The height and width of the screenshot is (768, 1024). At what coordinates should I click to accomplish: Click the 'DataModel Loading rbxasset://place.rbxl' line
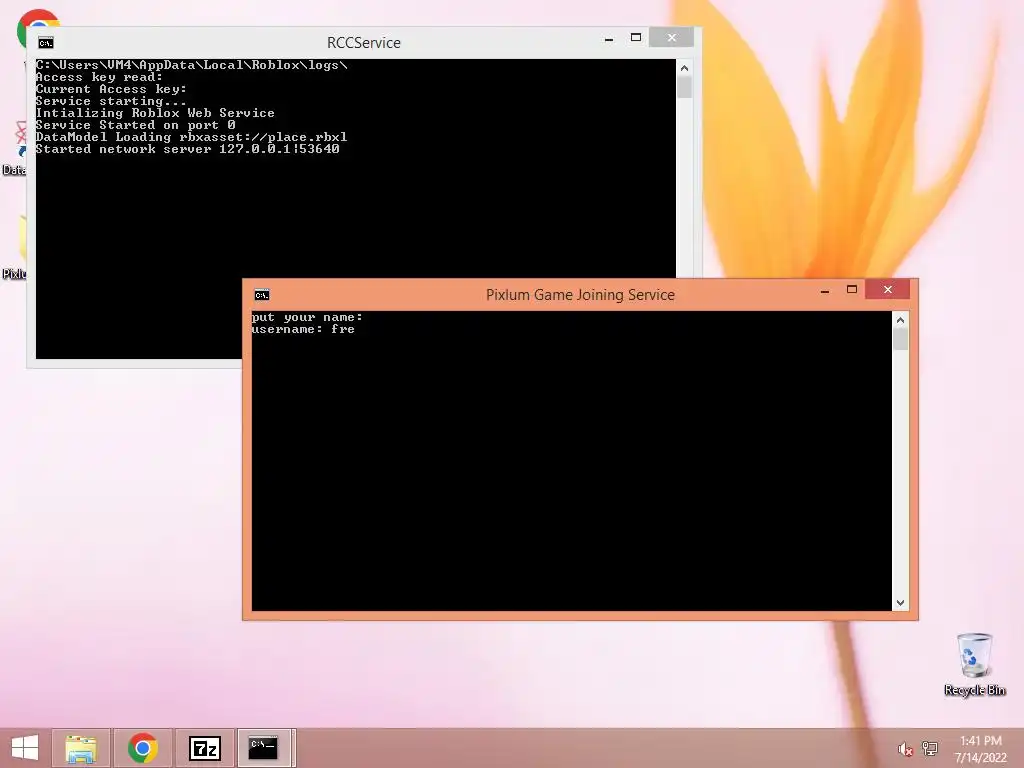pos(191,137)
